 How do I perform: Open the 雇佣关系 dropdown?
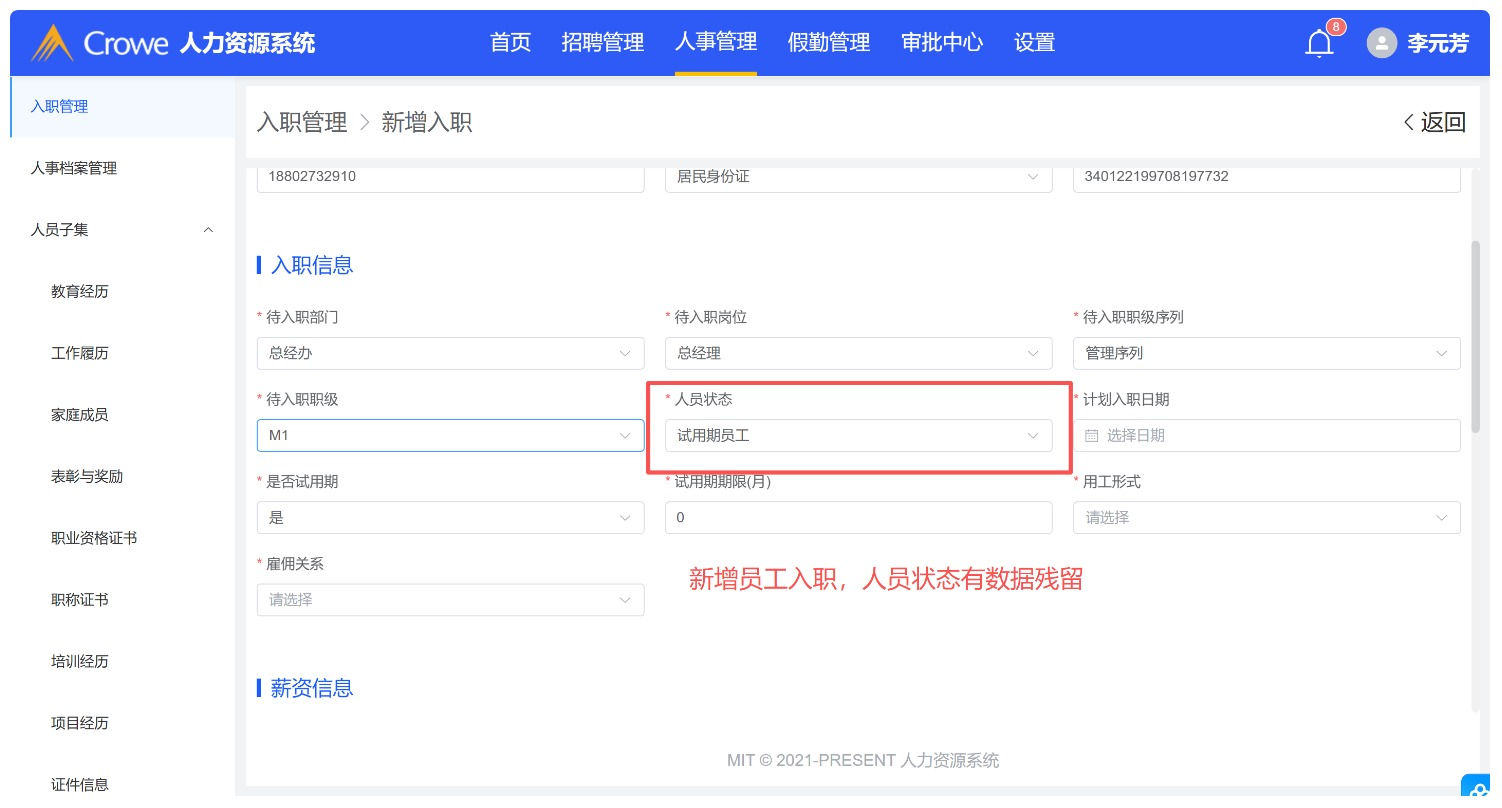point(450,600)
